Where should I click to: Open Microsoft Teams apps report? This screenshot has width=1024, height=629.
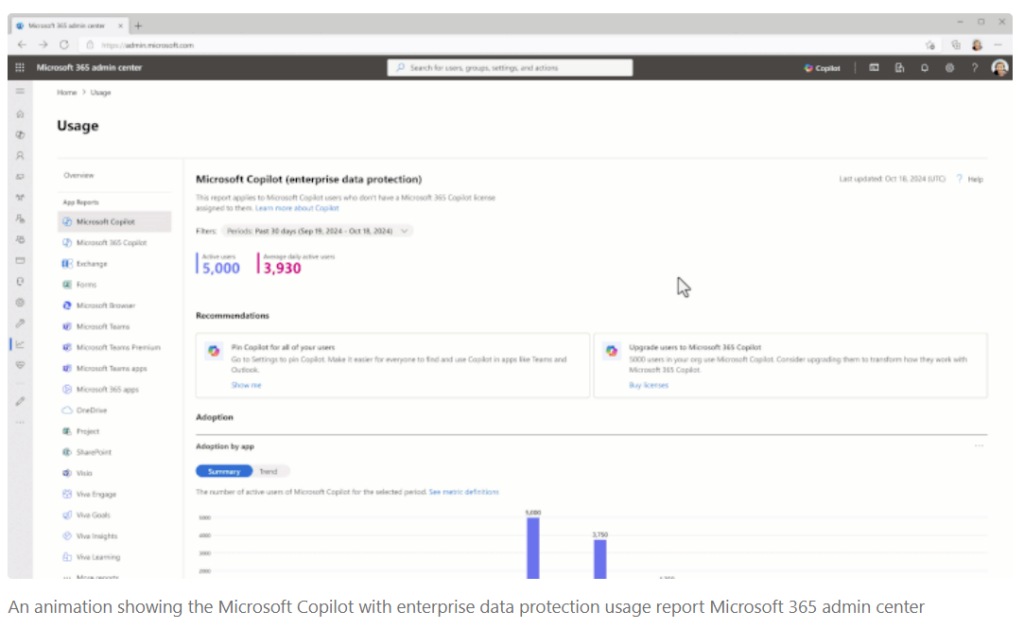[x=111, y=368]
